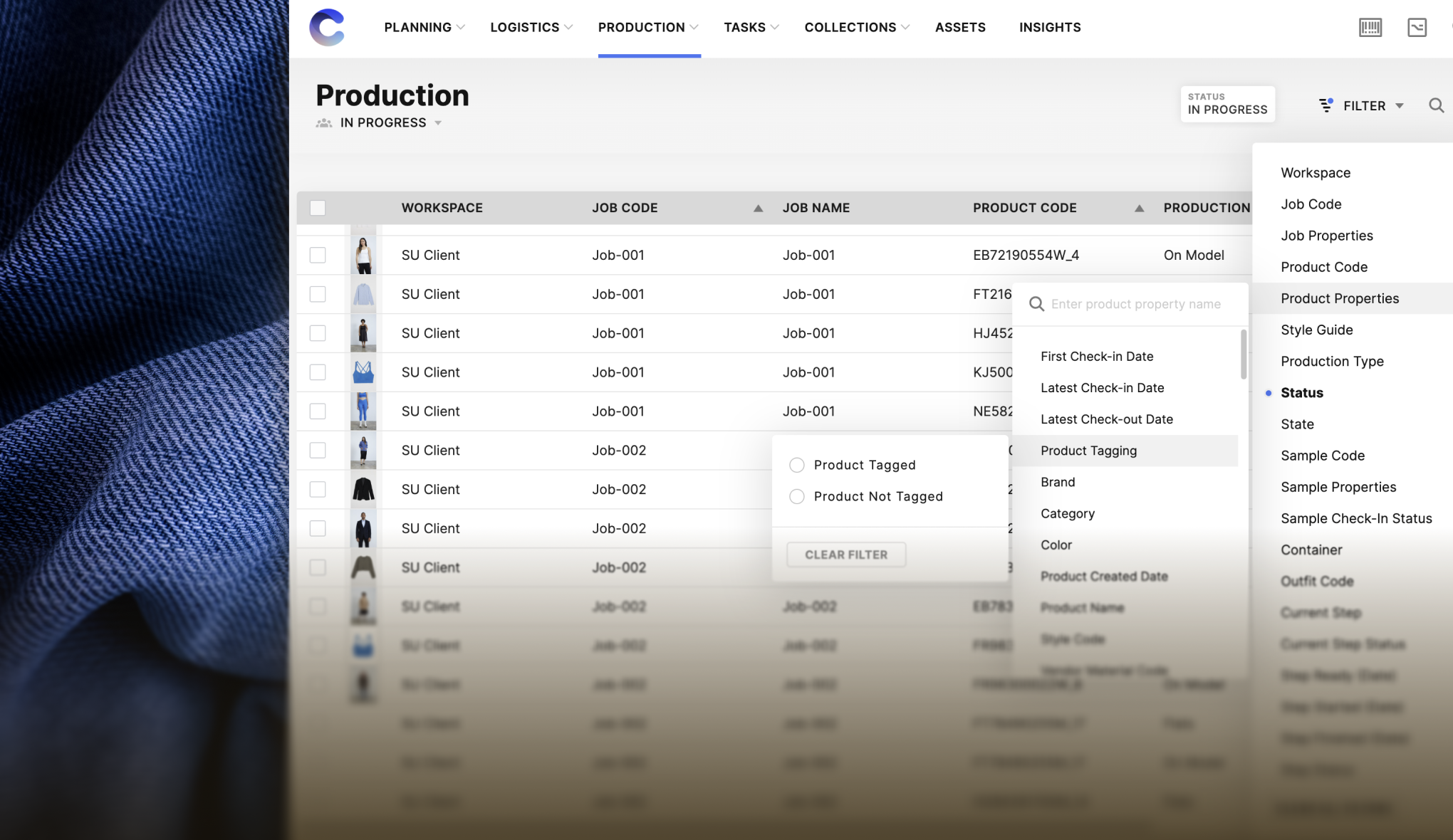1453x840 pixels.
Task: Click the Product Code column sort arrow
Action: 1139,208
